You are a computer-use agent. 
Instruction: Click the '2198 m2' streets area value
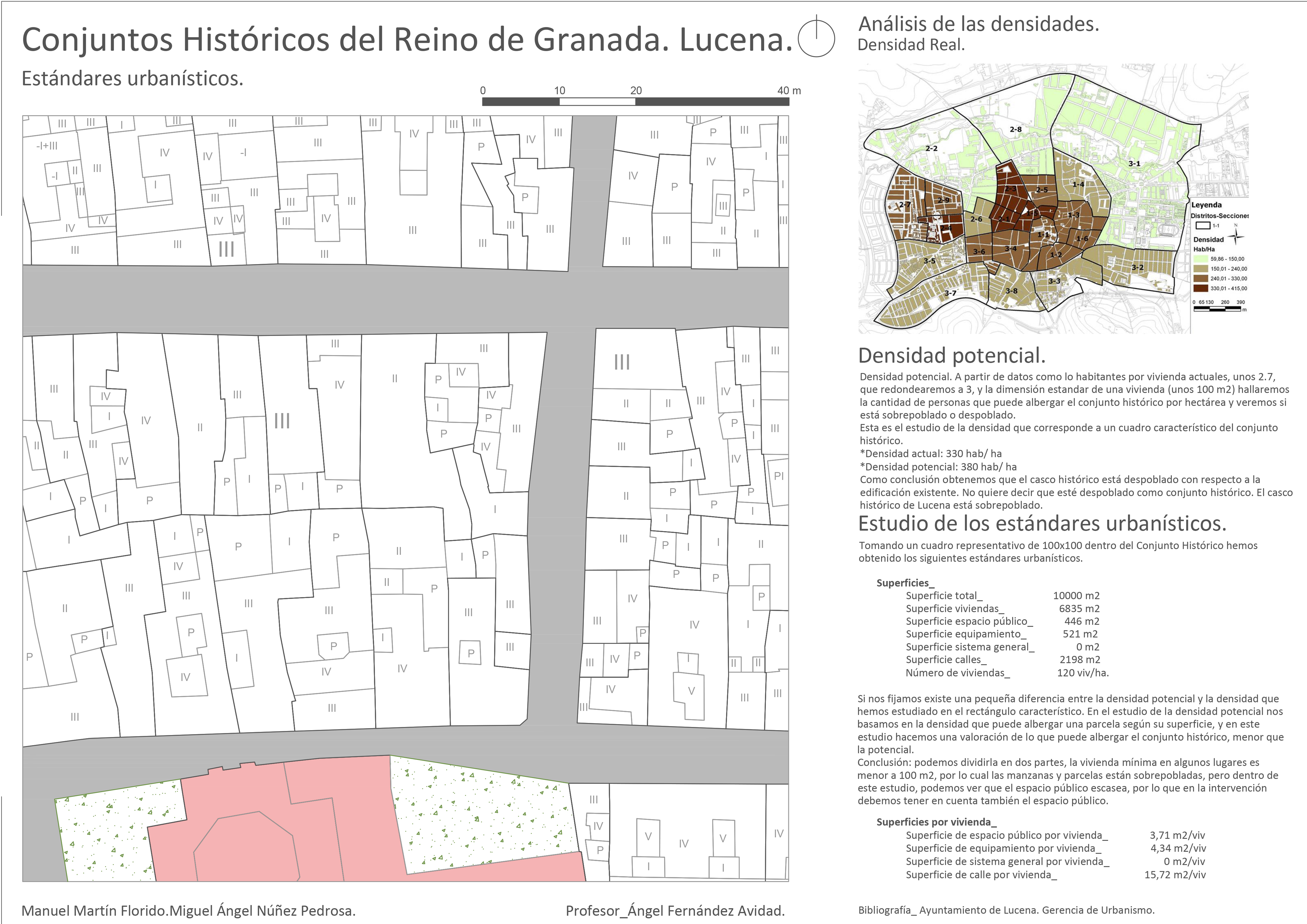coord(1080,660)
